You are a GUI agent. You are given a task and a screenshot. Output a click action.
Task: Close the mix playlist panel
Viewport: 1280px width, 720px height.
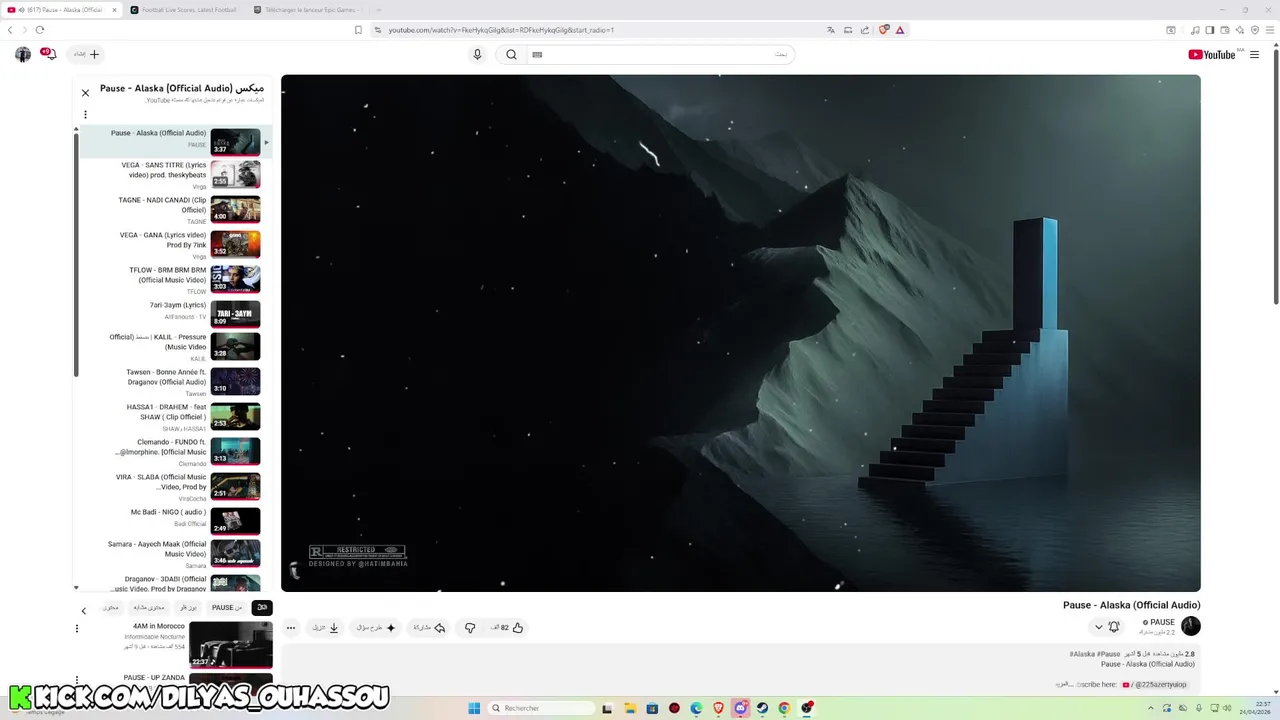tap(85, 93)
